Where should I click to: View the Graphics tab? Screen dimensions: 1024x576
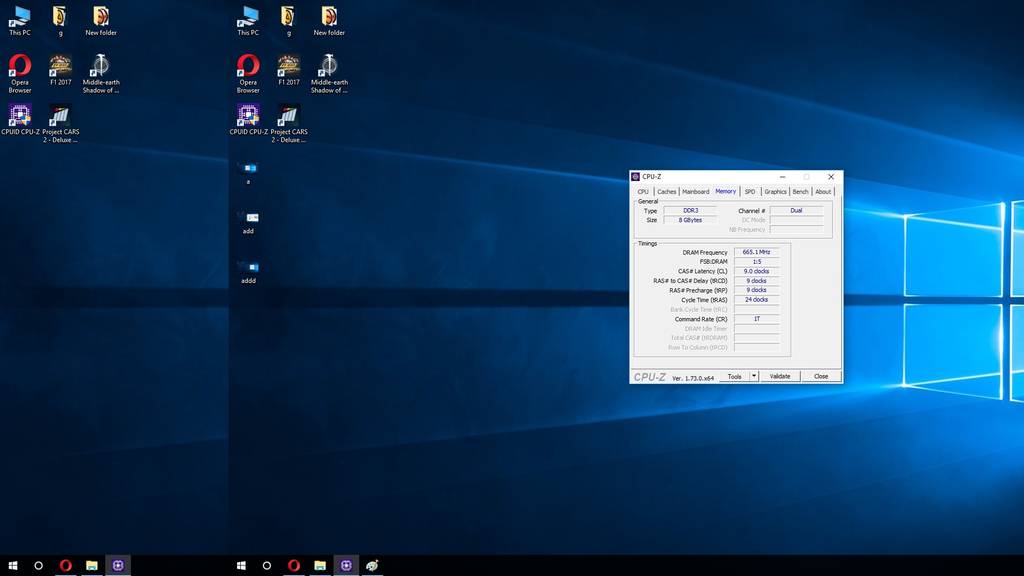(776, 191)
